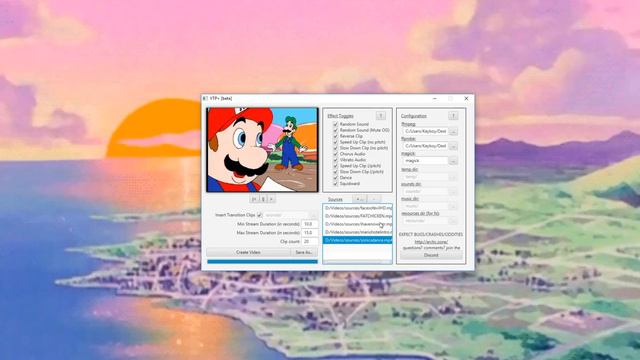The image size is (640, 360).
Task: Edit the ffmpeg path field
Action: coord(425,131)
